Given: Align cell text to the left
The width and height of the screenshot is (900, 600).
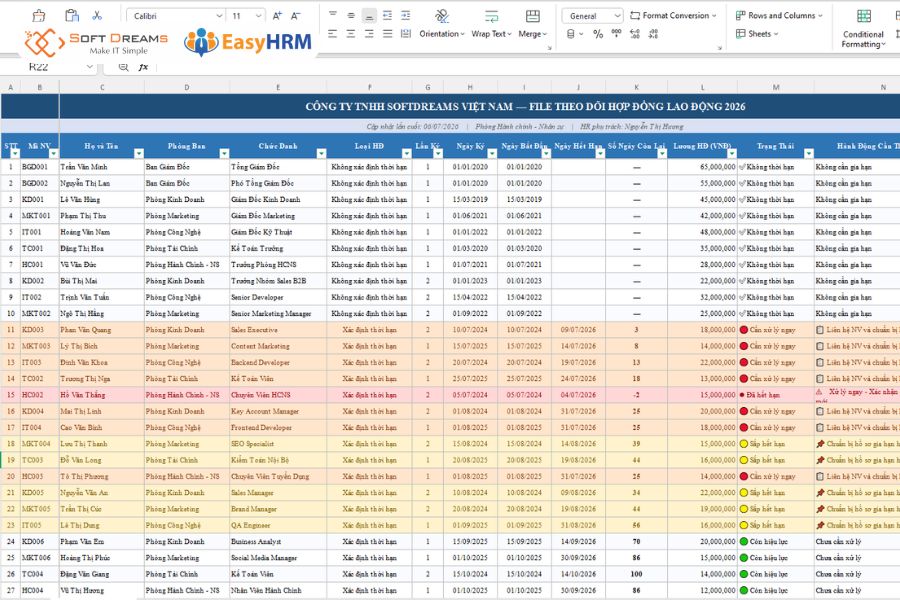Looking at the screenshot, I should [x=333, y=34].
